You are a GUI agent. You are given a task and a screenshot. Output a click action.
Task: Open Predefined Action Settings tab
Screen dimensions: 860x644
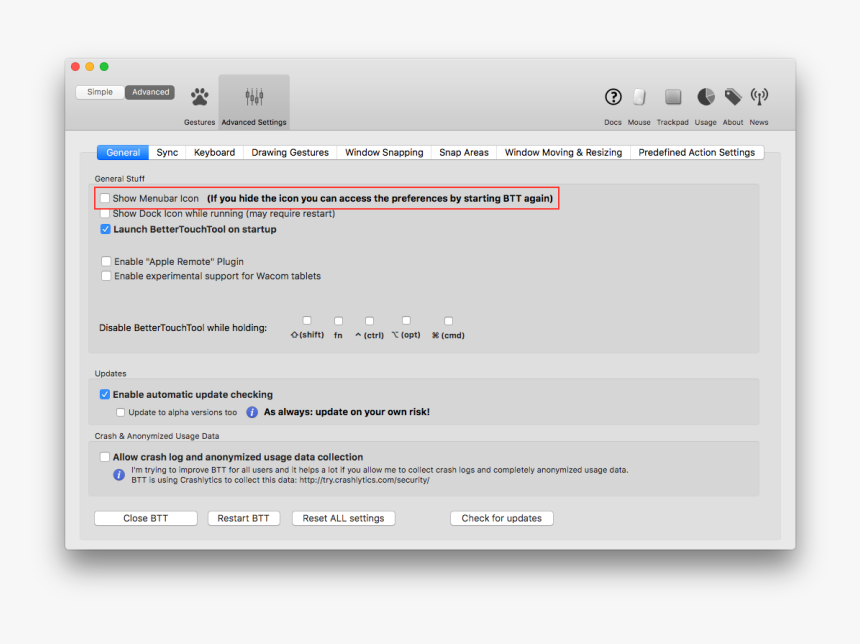point(697,152)
